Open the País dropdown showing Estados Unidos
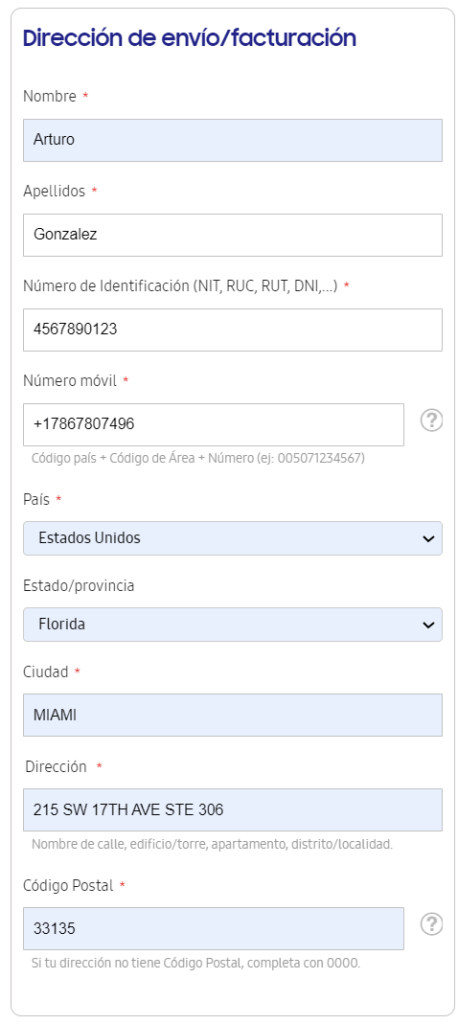Viewport: 458px width, 1024px height. pos(233,538)
